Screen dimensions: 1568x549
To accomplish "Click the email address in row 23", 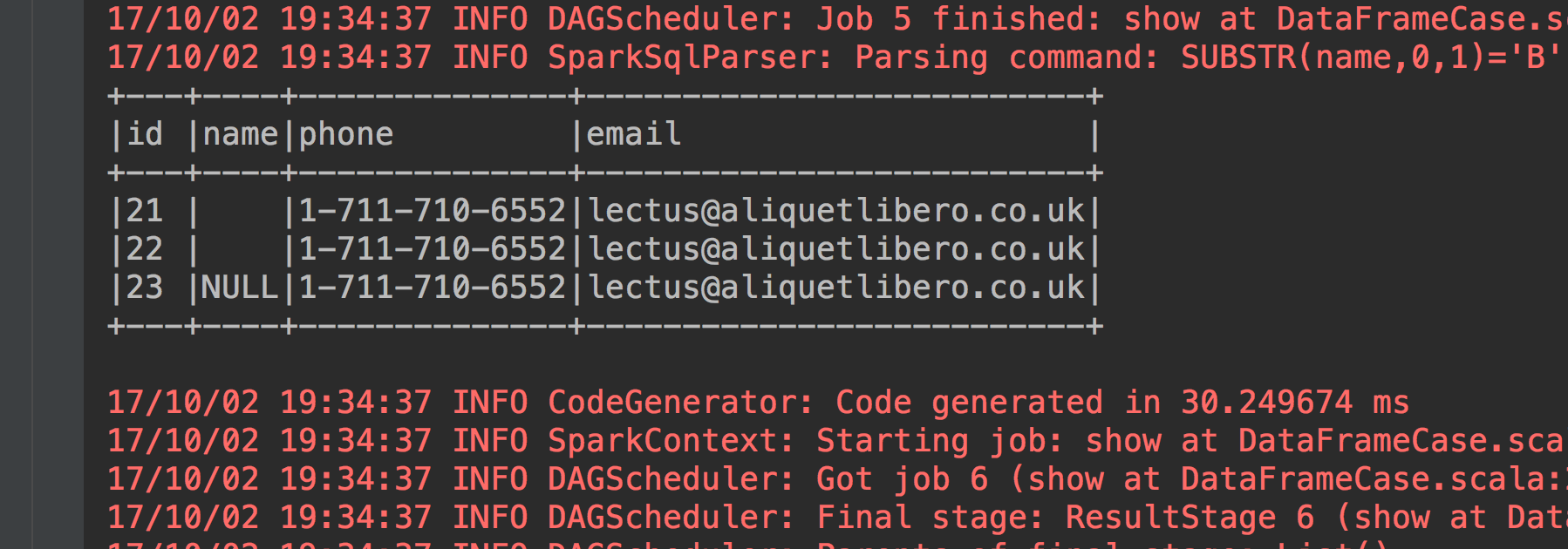I will point(836,288).
